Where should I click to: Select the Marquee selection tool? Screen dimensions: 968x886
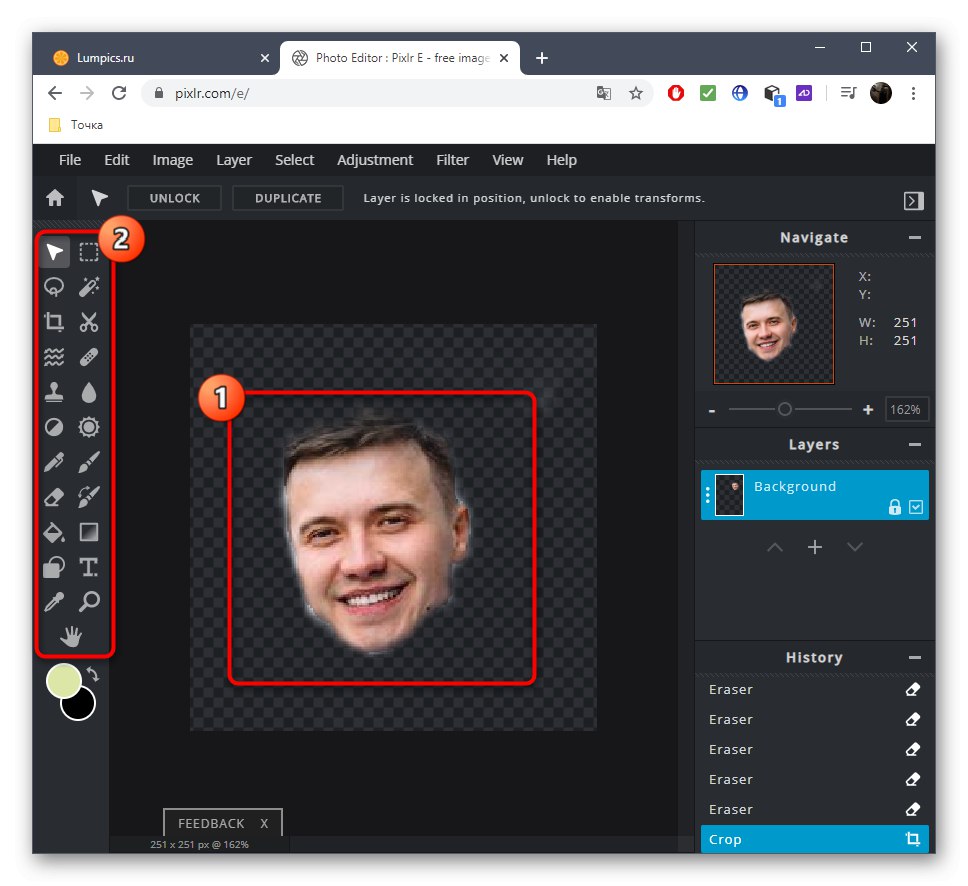(x=89, y=252)
